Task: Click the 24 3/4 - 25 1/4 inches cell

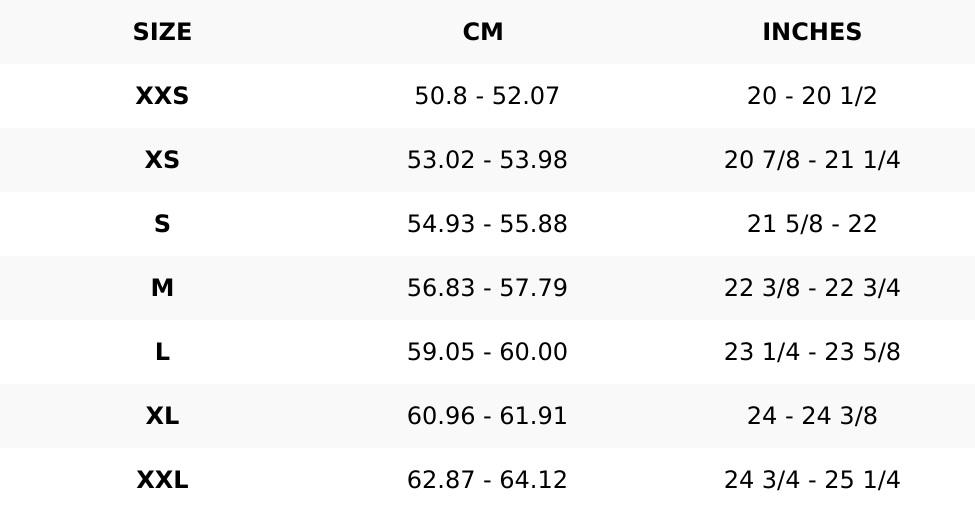Action: pos(811,480)
